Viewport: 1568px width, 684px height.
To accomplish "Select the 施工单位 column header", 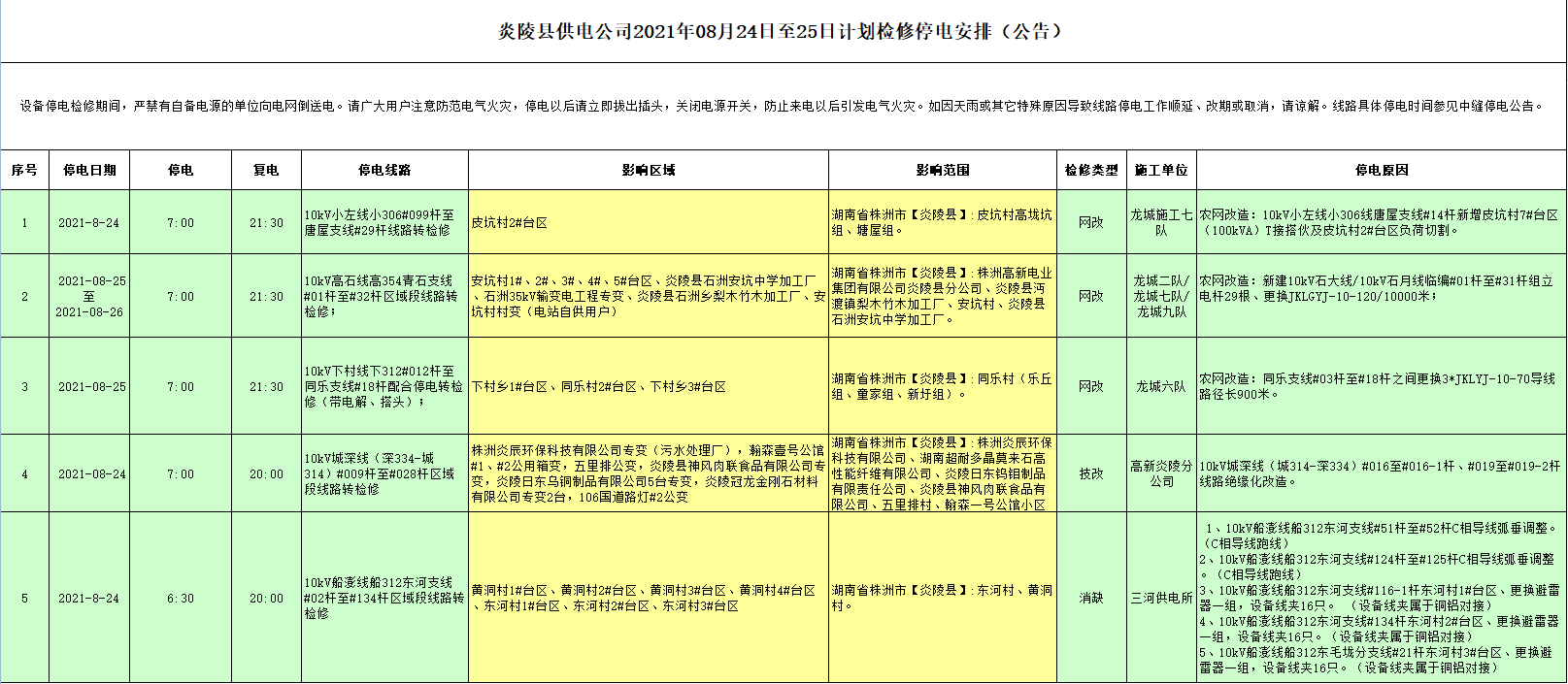I will (x=1161, y=170).
